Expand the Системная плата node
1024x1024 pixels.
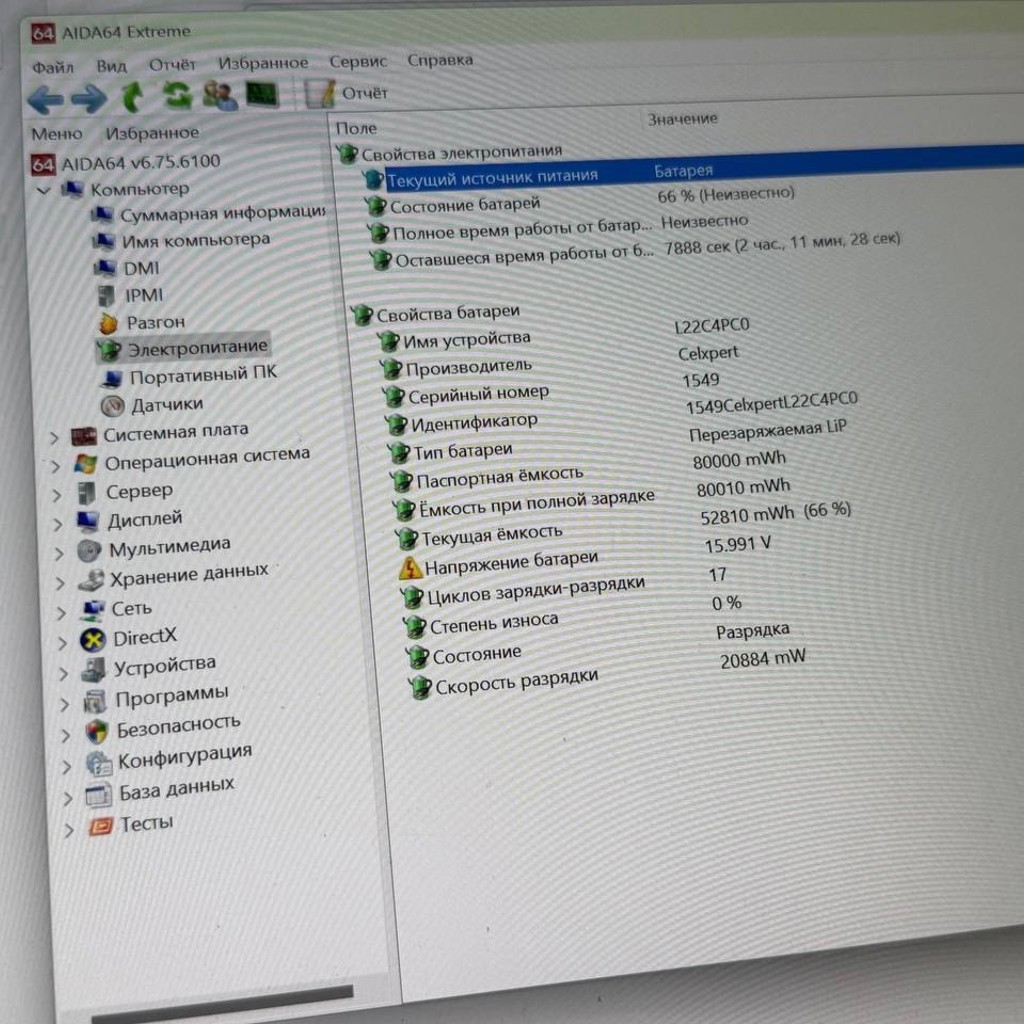[55, 438]
